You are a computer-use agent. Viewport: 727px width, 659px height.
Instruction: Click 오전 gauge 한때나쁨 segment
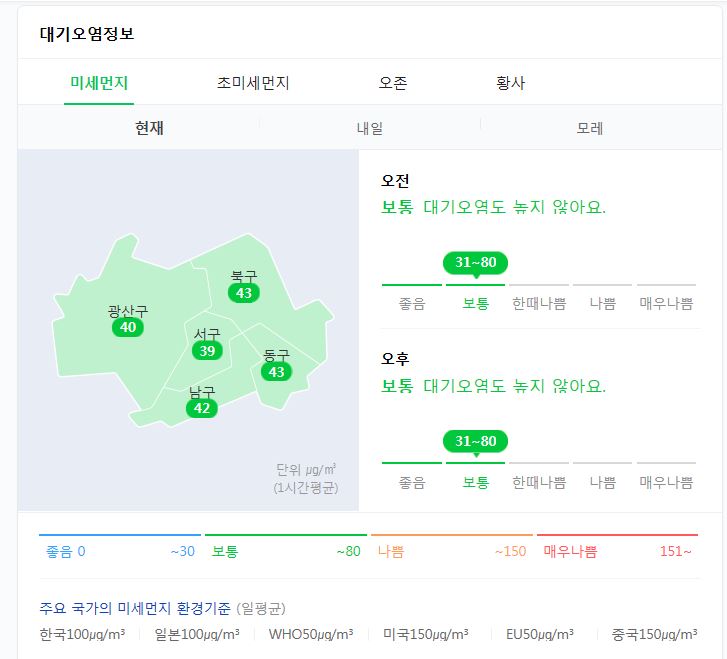(x=539, y=303)
